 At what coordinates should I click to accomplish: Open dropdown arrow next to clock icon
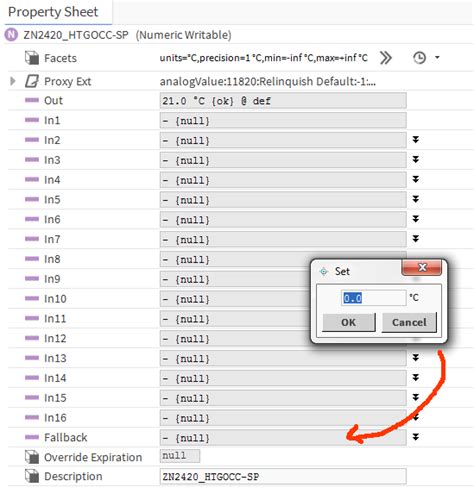(x=437, y=58)
